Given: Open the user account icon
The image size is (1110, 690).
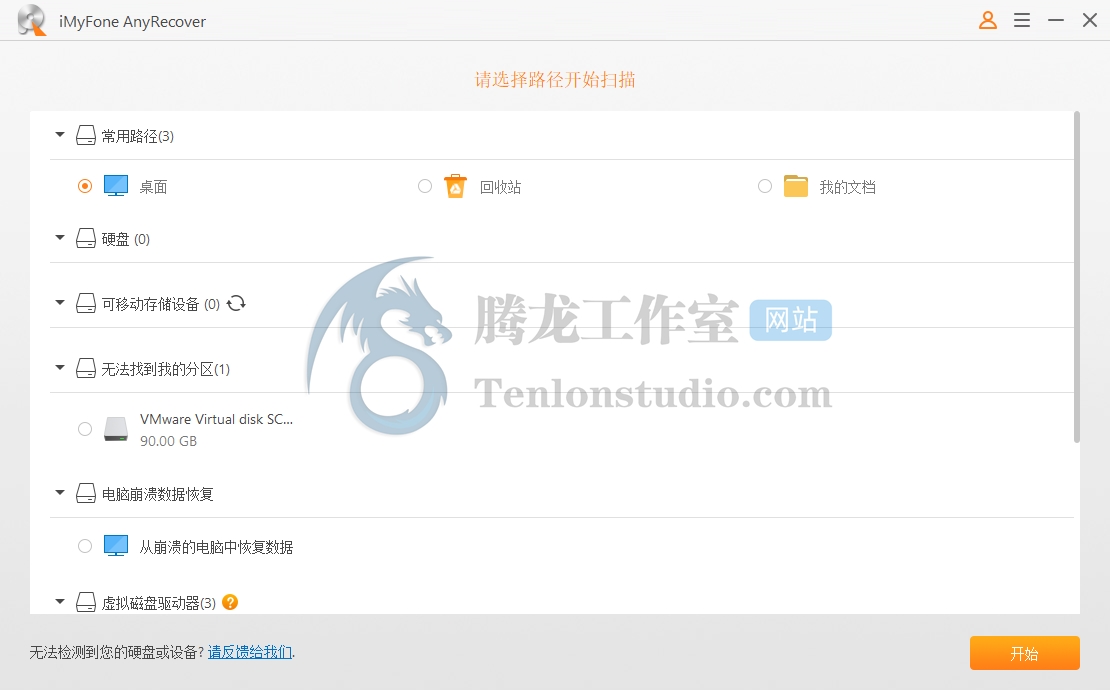Looking at the screenshot, I should coord(988,21).
